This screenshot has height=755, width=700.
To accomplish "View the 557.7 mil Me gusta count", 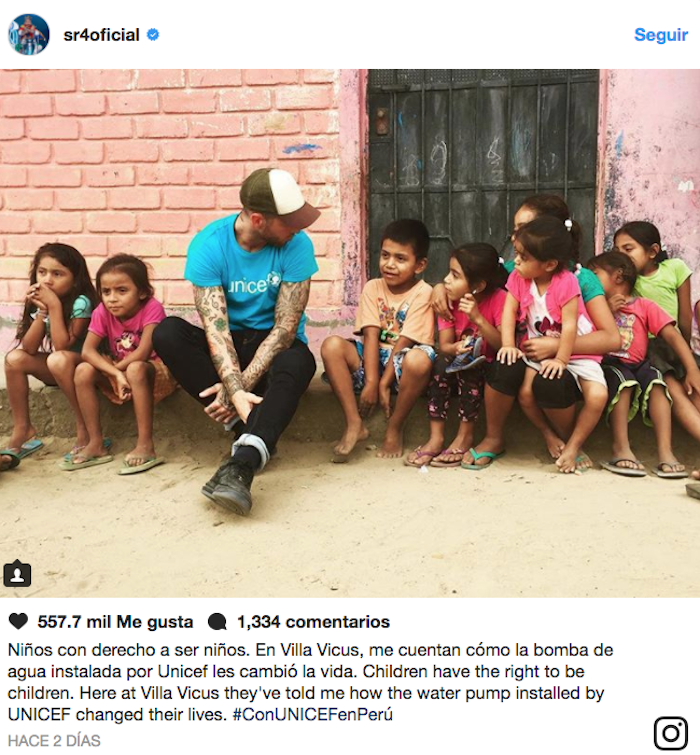I will click(116, 622).
